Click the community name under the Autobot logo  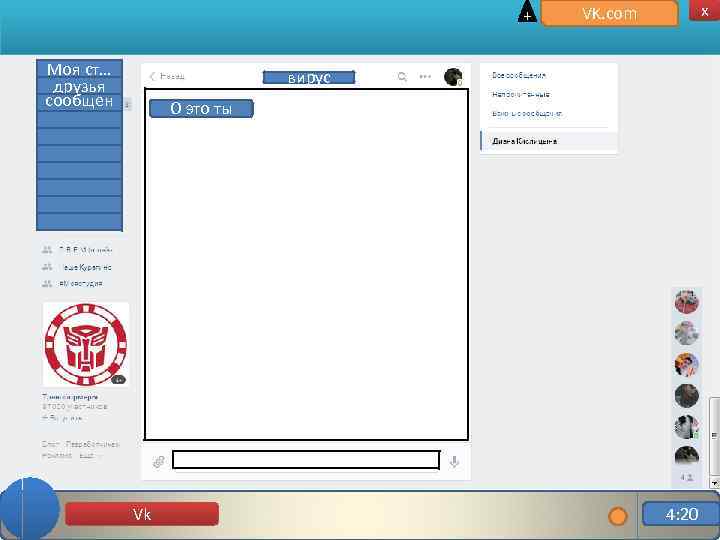[70, 396]
